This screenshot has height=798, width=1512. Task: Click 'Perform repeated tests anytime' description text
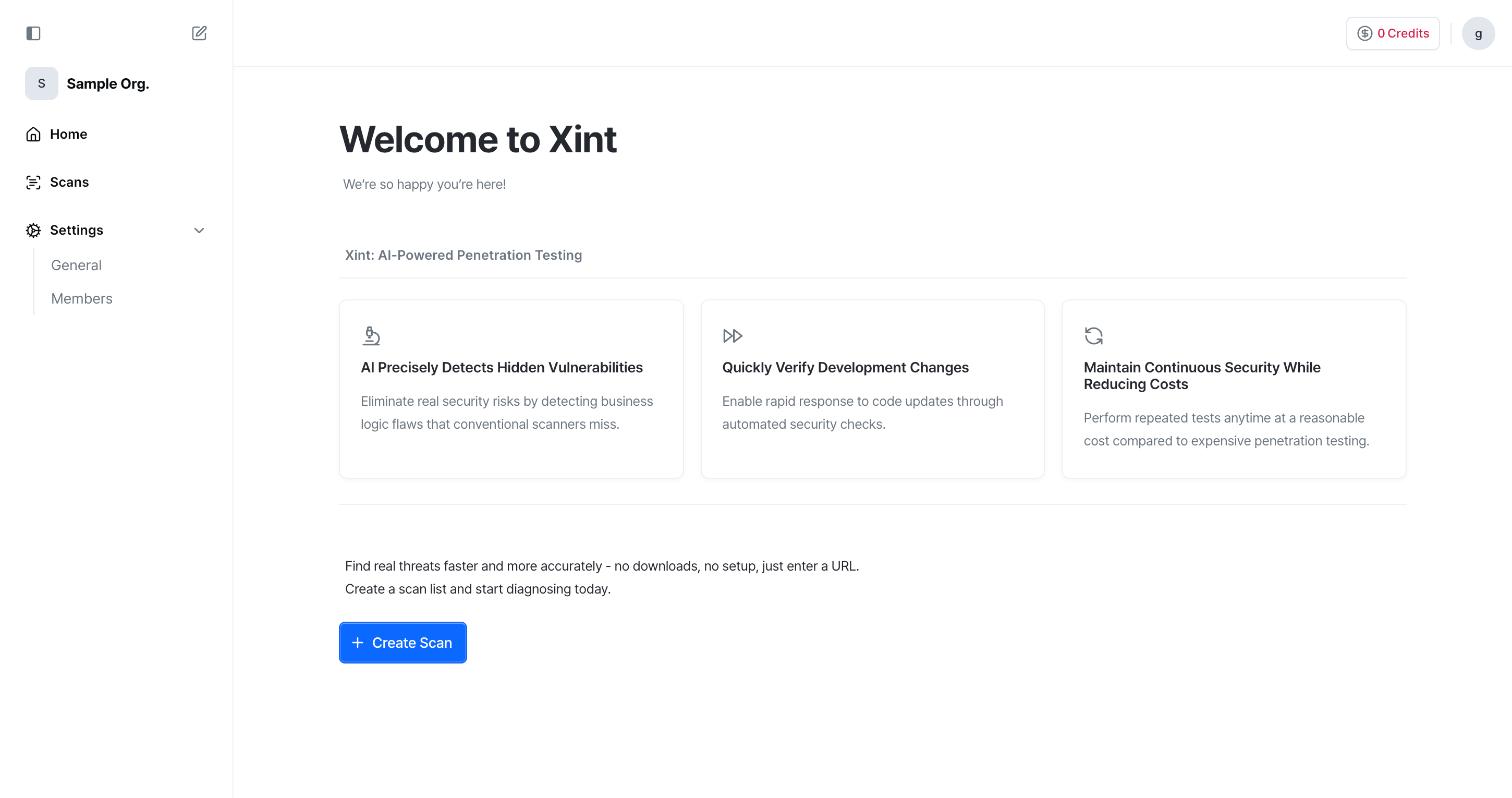click(1227, 429)
